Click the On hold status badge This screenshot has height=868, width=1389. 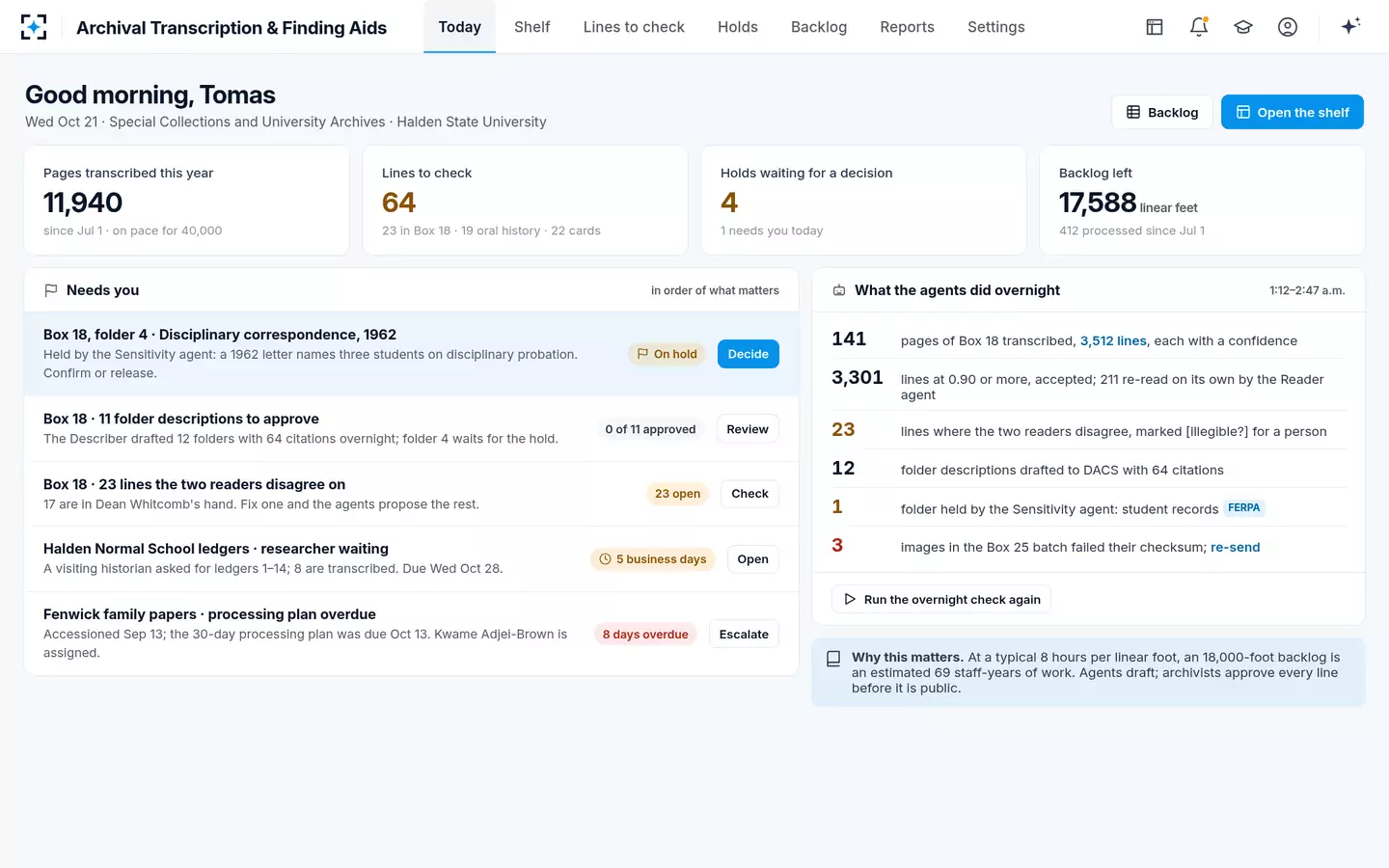click(667, 354)
